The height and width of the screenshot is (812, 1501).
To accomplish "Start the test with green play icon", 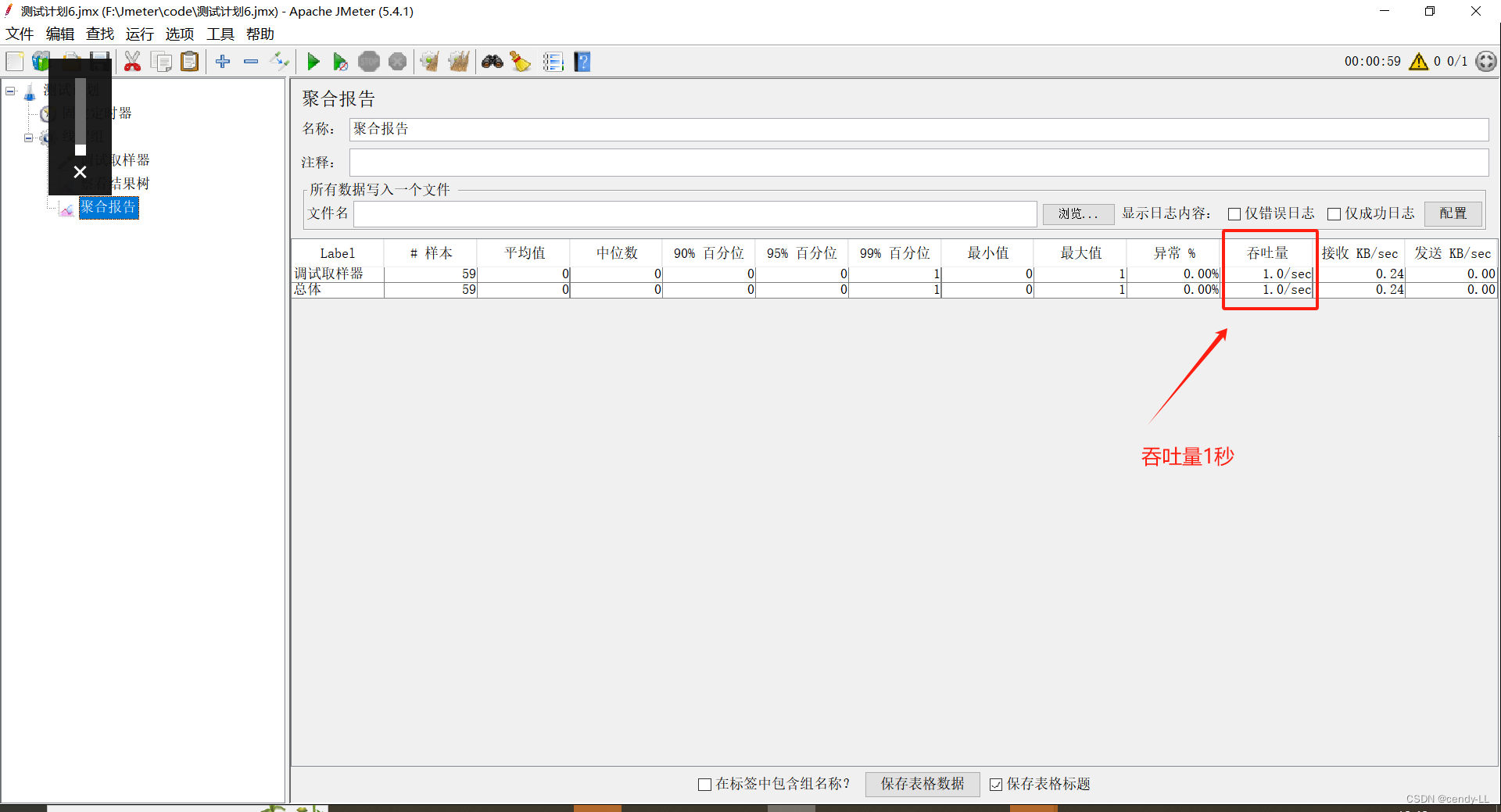I will pos(313,61).
